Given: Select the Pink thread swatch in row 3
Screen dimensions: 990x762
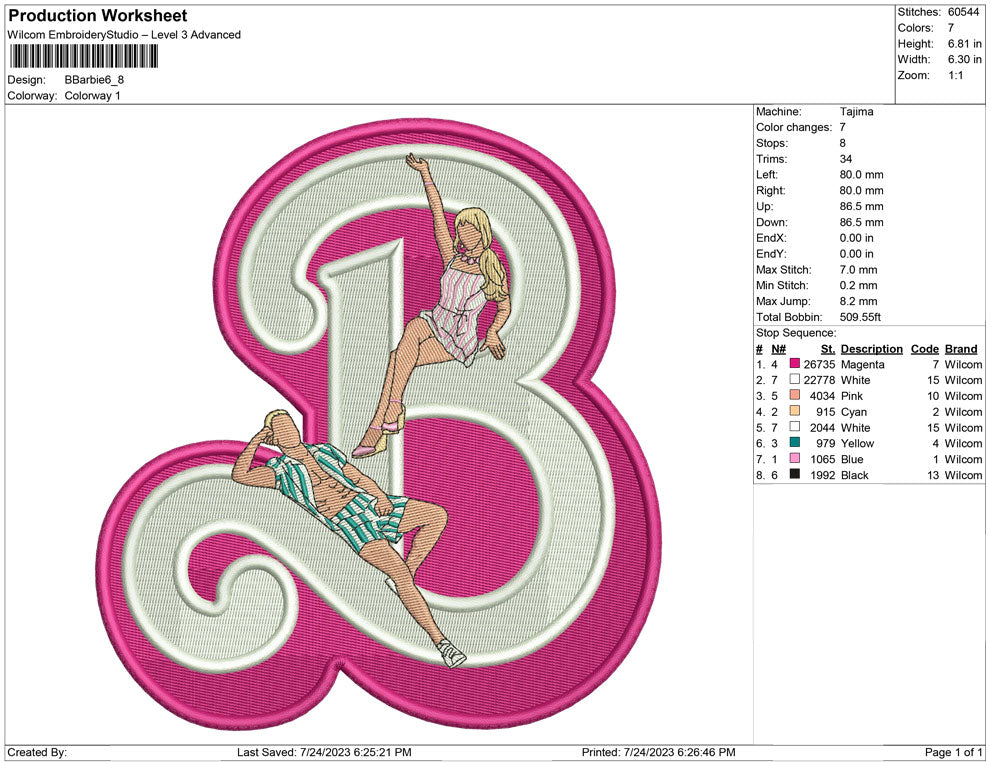Looking at the screenshot, I should click(795, 396).
